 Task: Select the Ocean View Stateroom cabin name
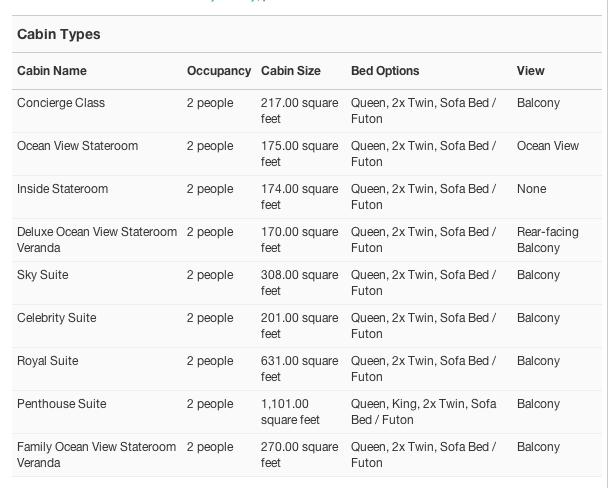tap(78, 146)
